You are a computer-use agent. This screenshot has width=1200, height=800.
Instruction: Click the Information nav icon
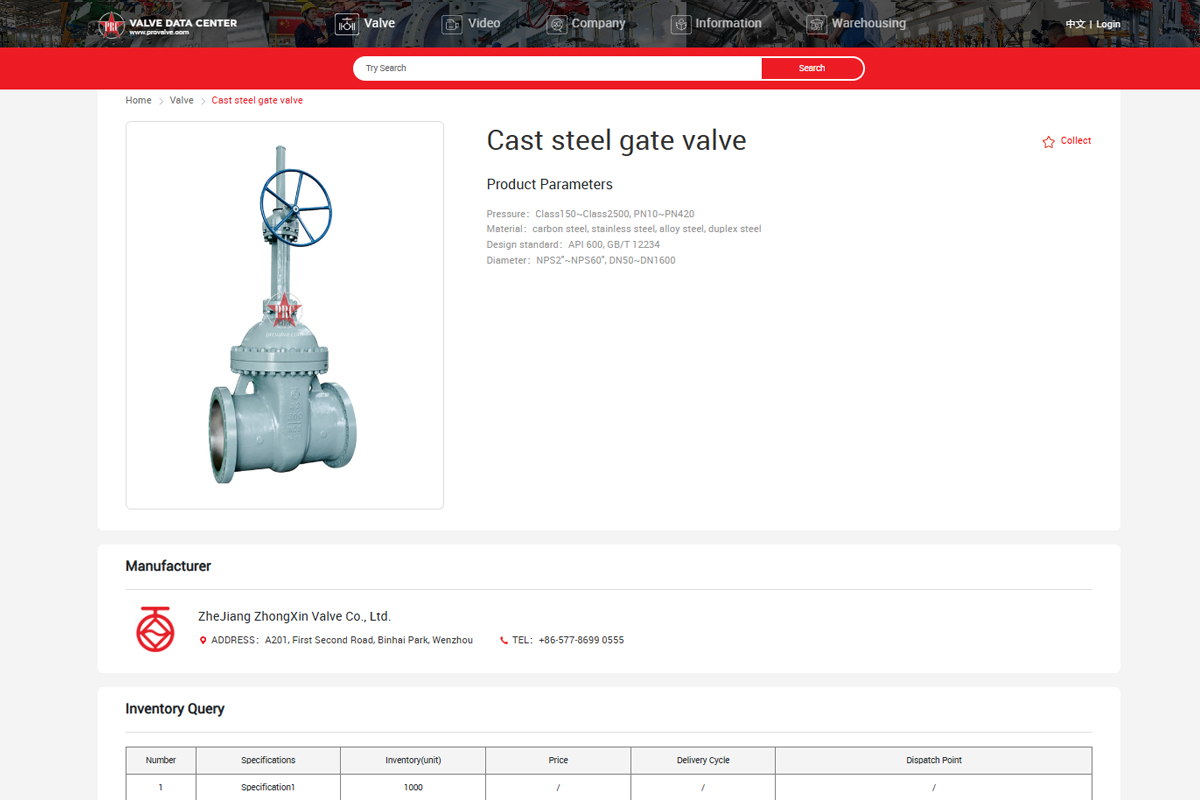(x=681, y=25)
